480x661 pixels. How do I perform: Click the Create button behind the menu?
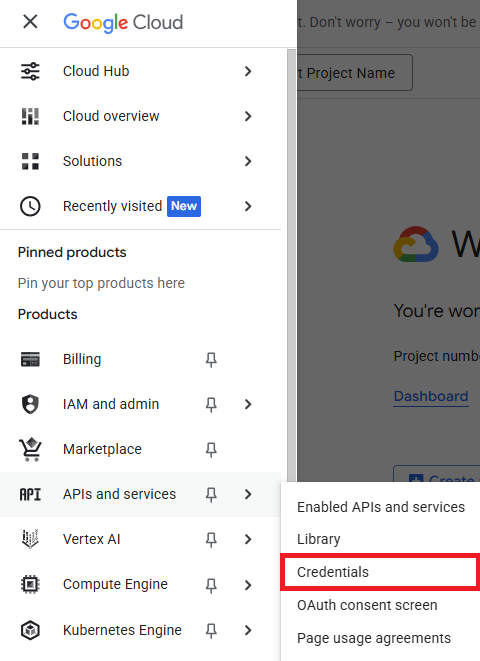coord(437,474)
